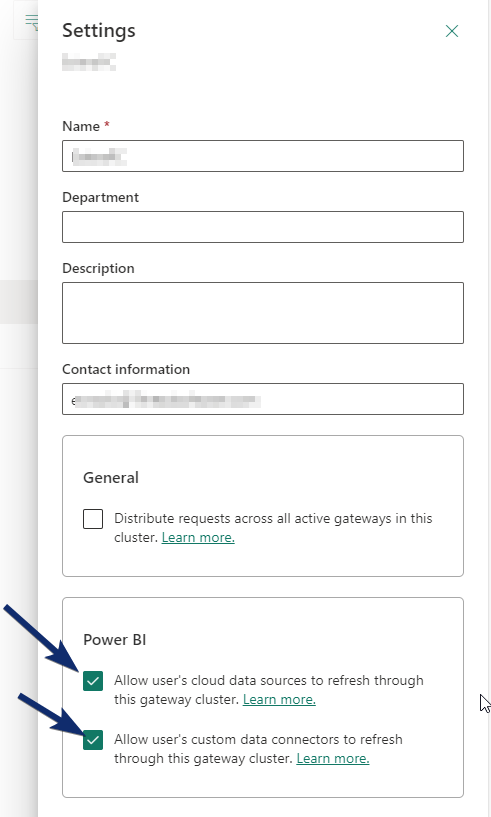Click the Name field label
Viewport: 491px width, 817px height.
pos(81,126)
